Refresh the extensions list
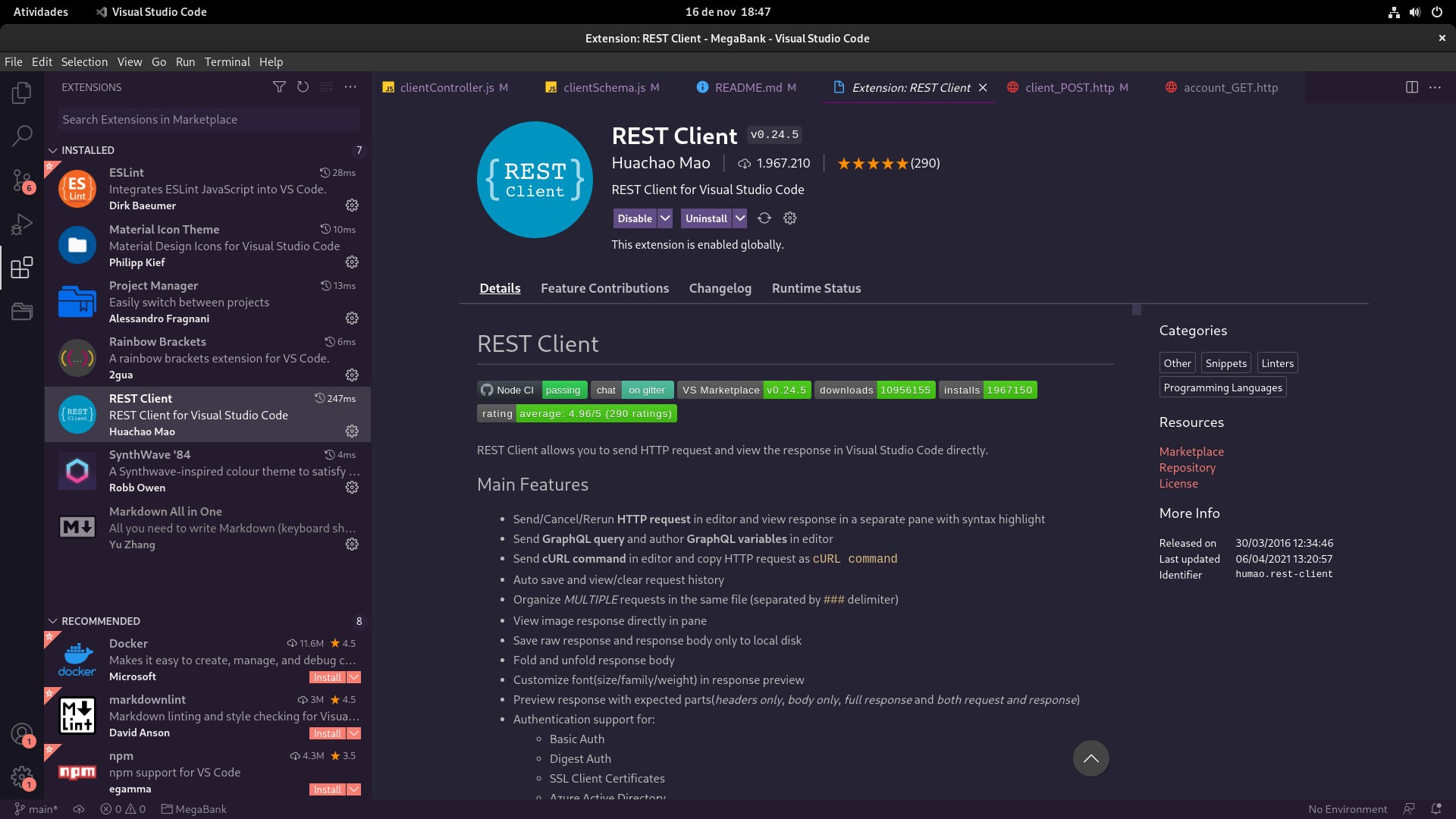Viewport: 1456px width, 819px height. (303, 87)
